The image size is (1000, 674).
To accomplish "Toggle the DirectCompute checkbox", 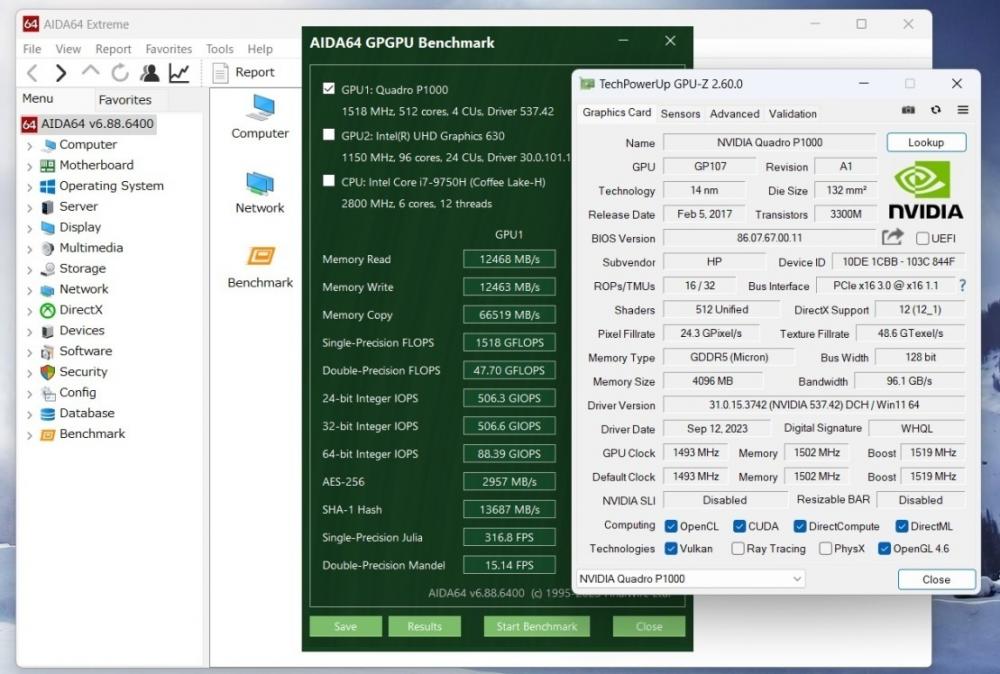I will [800, 526].
